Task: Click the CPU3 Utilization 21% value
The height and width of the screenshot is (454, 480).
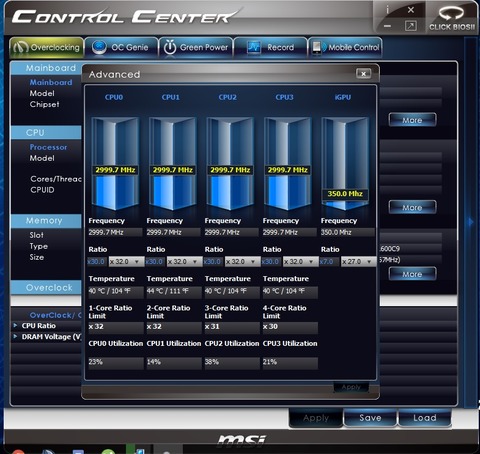Action: coord(290,363)
